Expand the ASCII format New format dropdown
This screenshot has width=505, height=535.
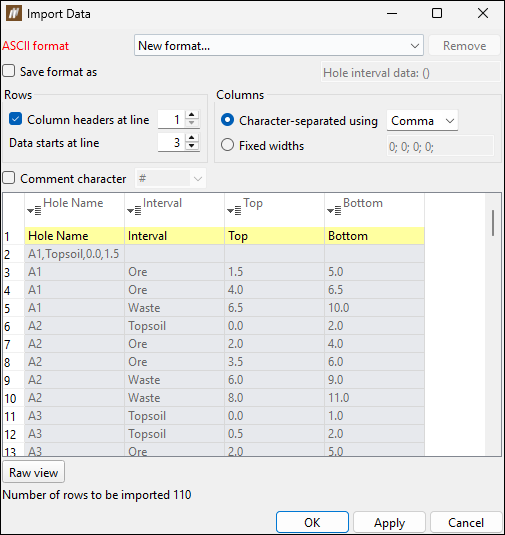279,45
